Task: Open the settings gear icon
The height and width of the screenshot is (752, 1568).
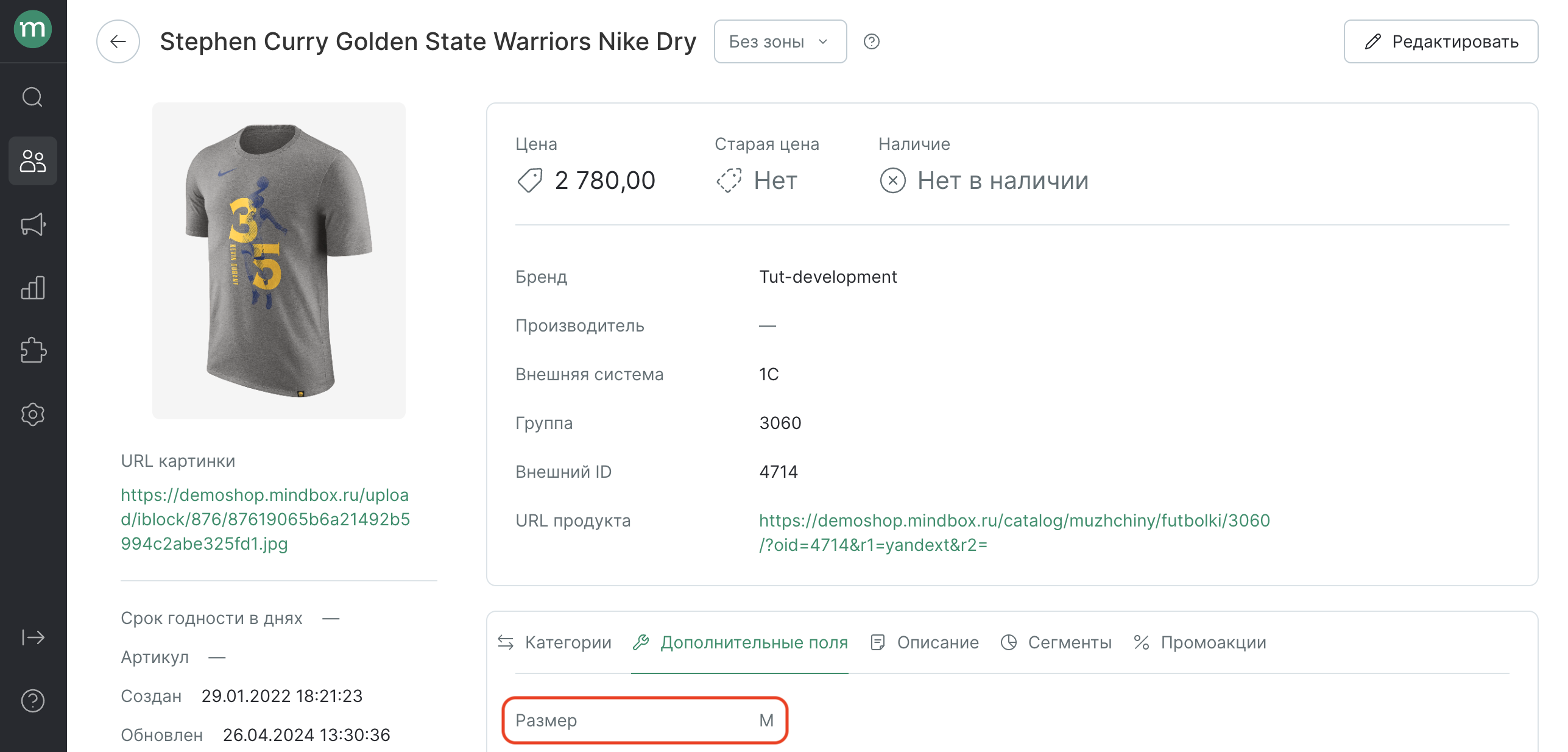Action: pos(33,414)
